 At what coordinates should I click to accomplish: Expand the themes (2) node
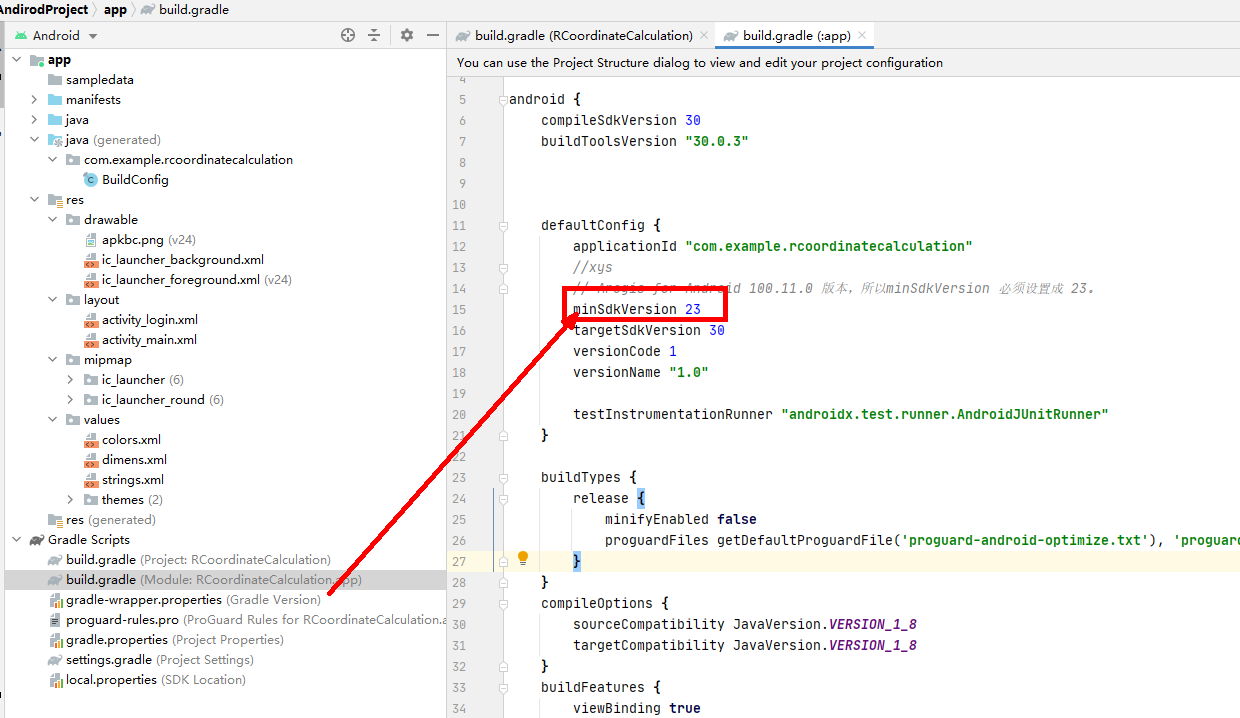click(x=71, y=500)
